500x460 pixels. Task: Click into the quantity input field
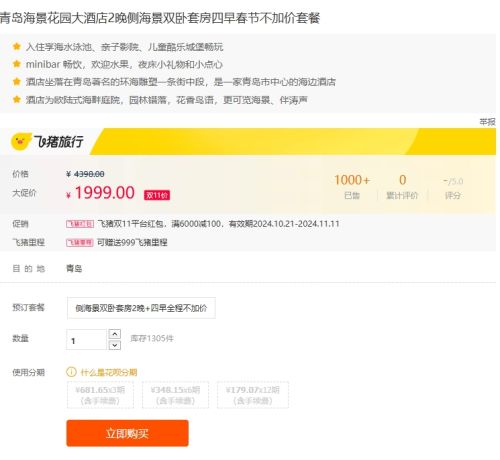pos(87,340)
